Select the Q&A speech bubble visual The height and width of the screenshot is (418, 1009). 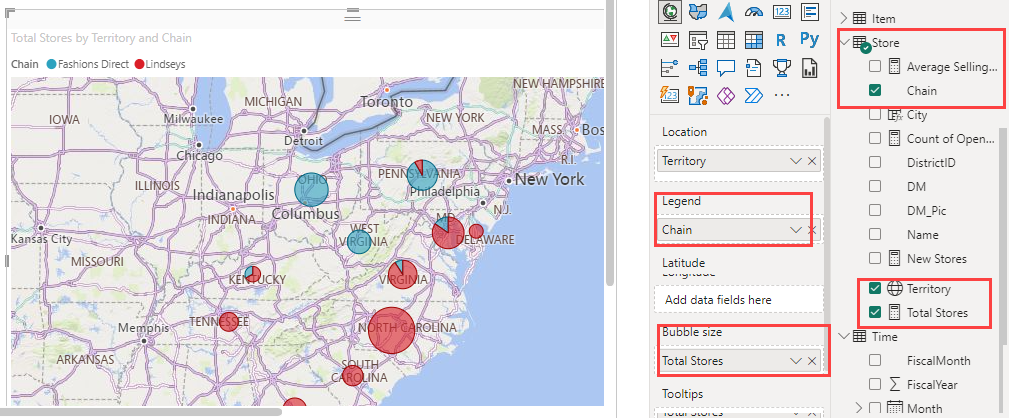727,68
